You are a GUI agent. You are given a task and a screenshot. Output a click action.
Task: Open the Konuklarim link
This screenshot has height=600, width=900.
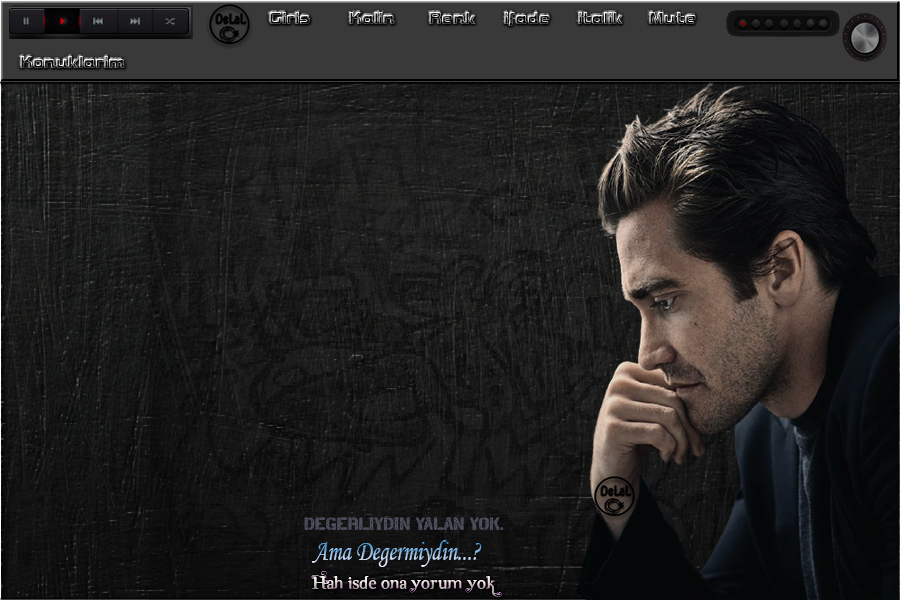click(x=72, y=62)
